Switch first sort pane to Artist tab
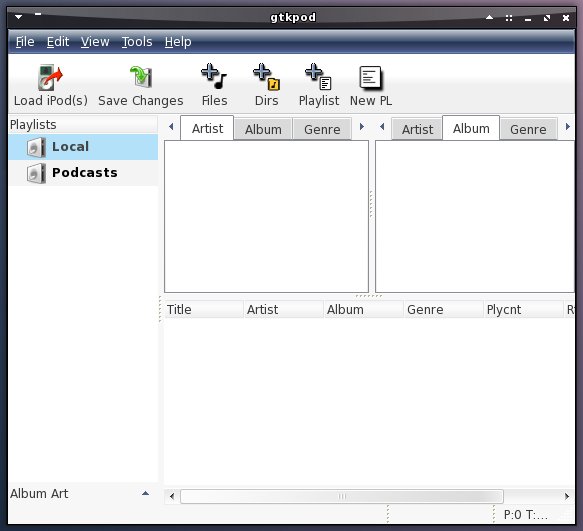The width and height of the screenshot is (583, 531). (207, 128)
